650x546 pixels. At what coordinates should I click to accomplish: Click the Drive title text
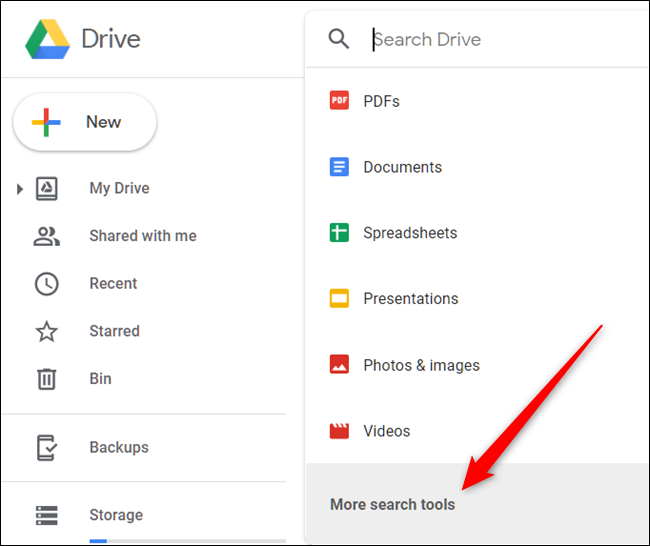111,39
